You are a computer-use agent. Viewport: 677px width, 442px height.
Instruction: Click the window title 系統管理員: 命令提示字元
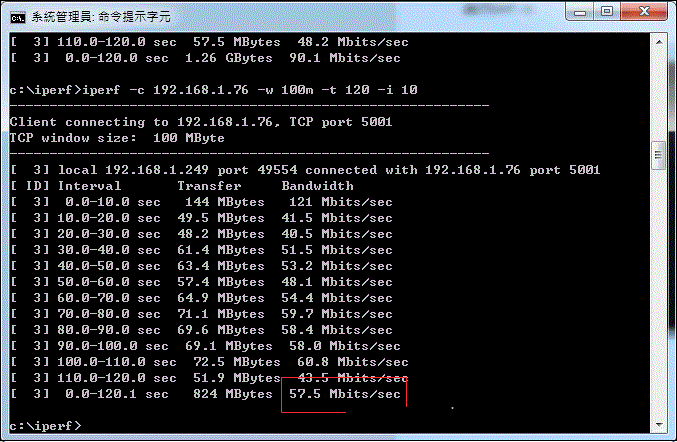point(101,17)
